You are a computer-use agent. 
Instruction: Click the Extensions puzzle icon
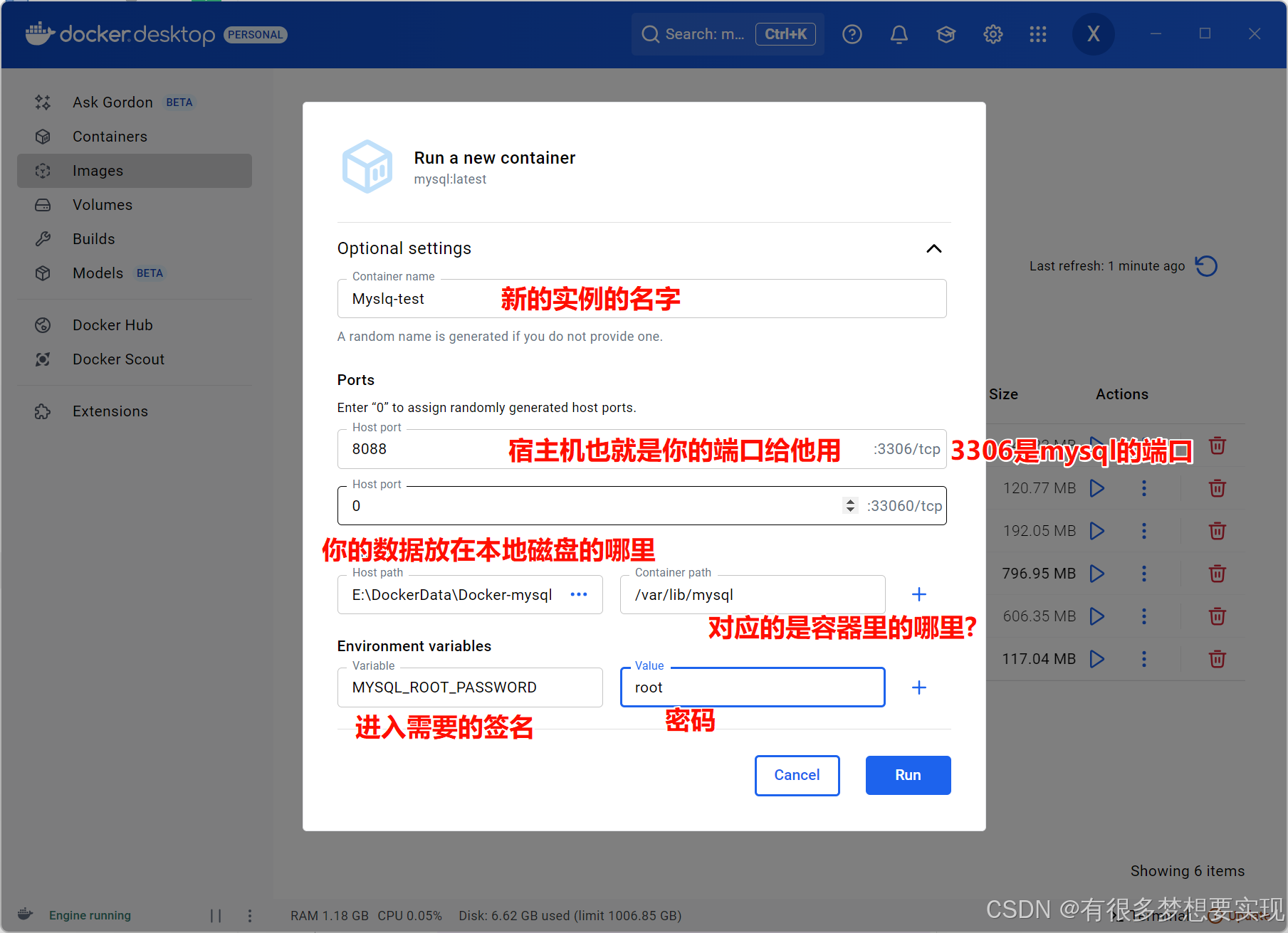43,411
